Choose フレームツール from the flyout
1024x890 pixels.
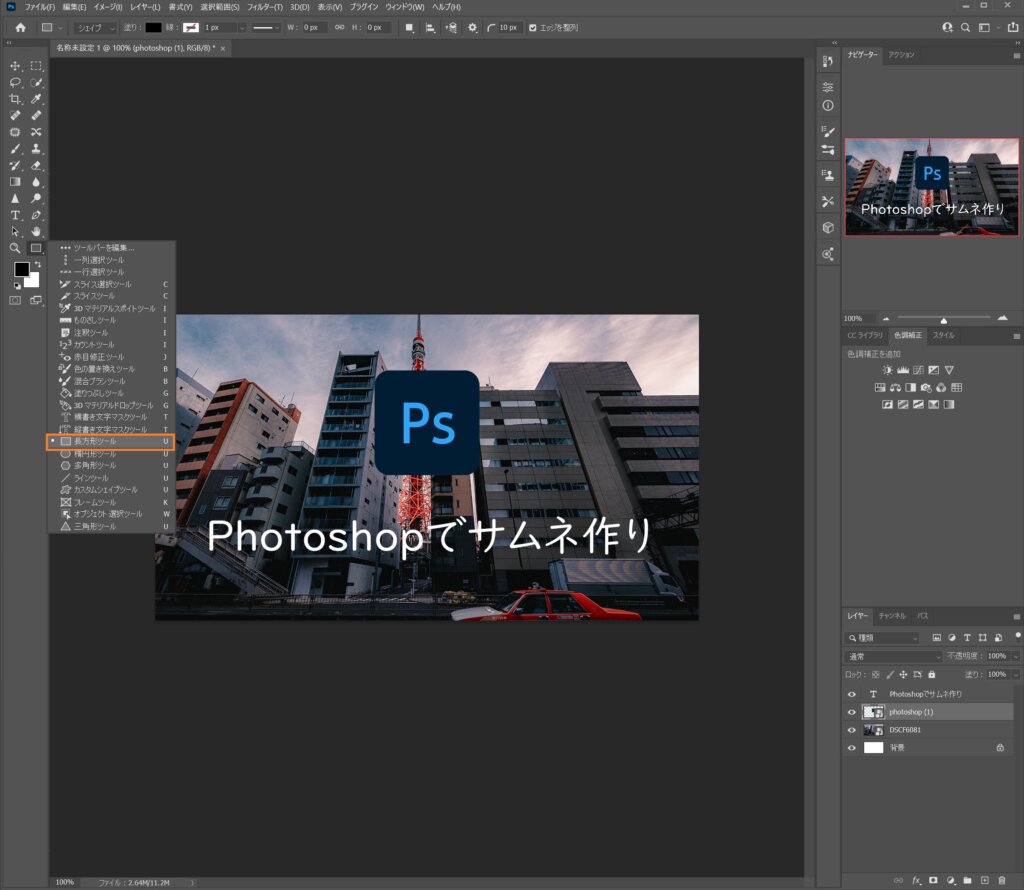[x=111, y=502]
